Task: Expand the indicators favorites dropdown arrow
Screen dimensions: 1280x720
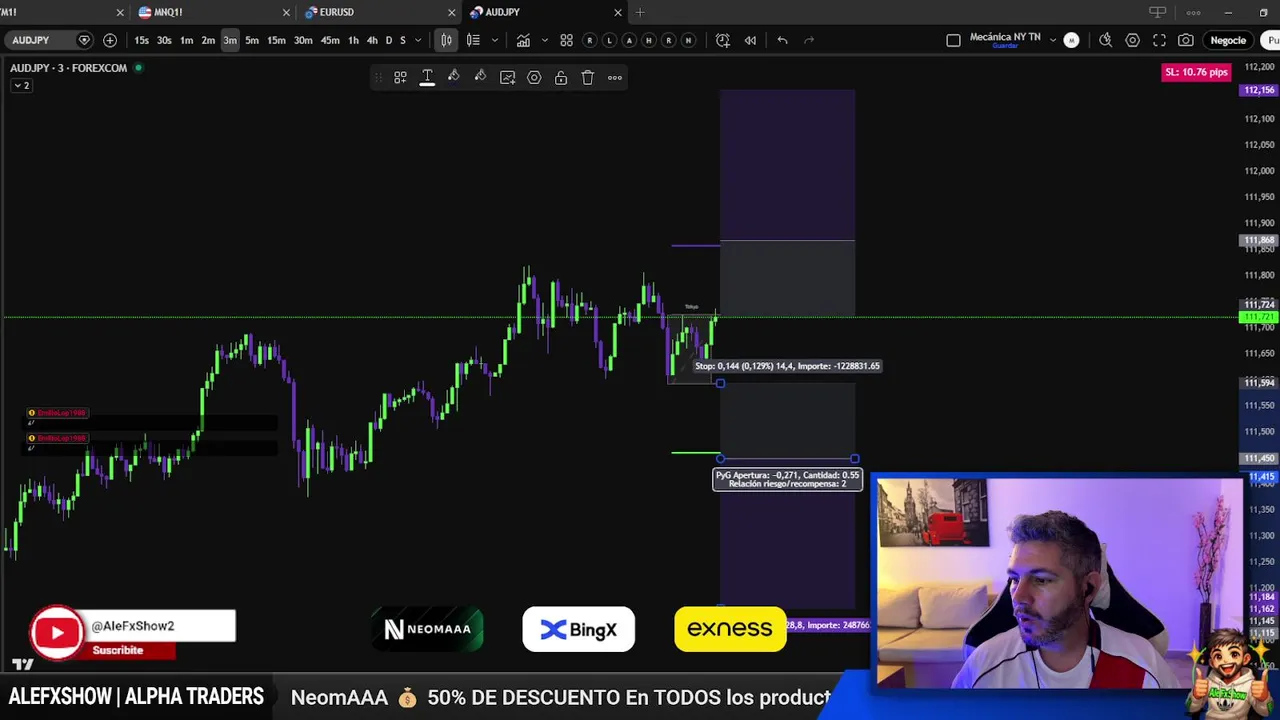Action: (544, 40)
